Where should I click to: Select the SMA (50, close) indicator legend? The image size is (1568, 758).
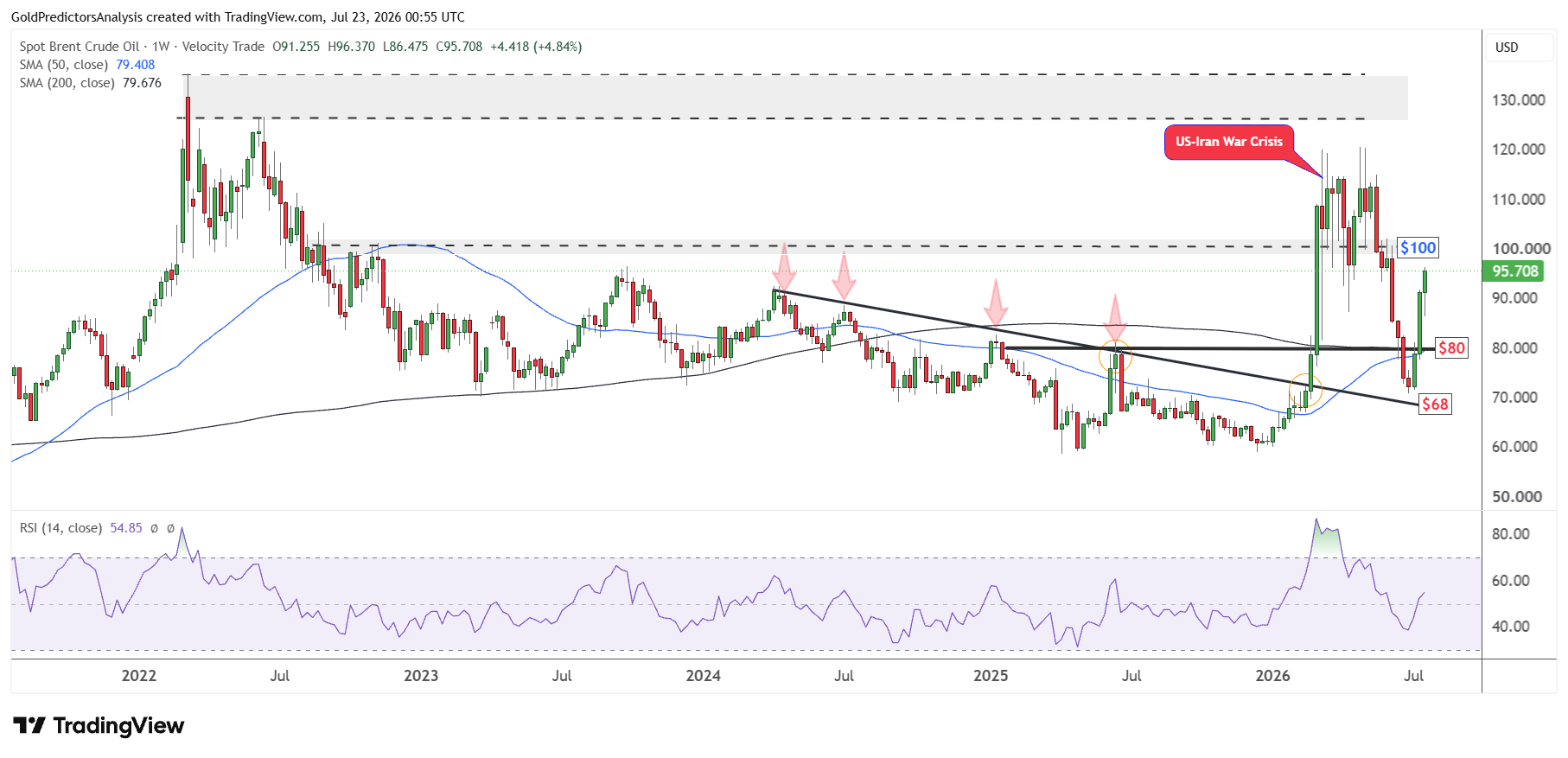[64, 65]
